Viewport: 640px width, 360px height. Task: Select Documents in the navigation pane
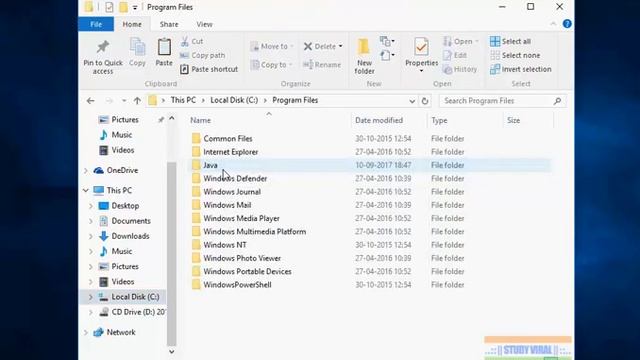[x=131, y=221]
